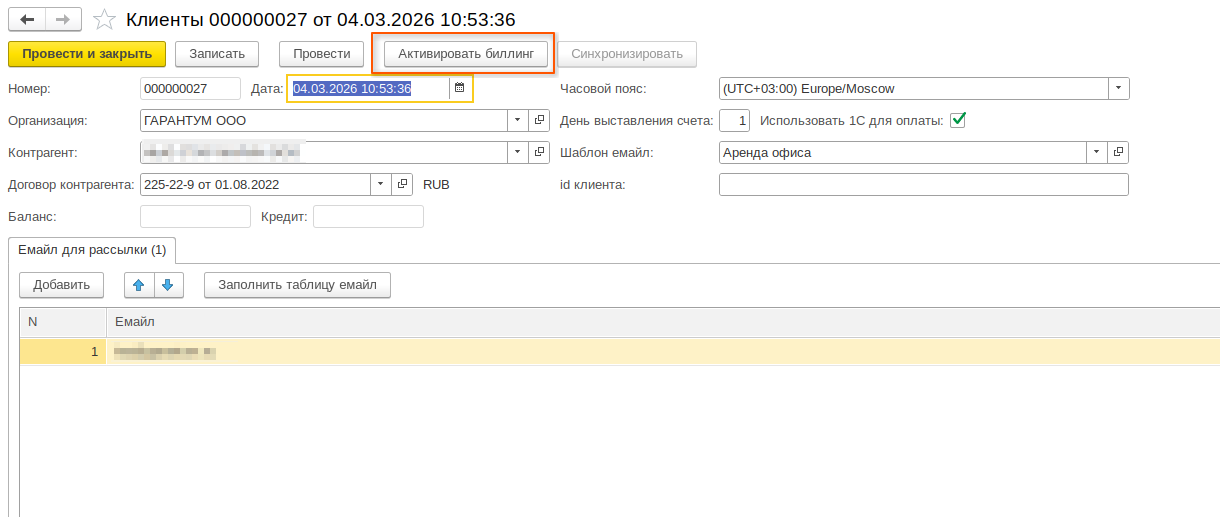Expand the Часовой пояс dropdown
The height and width of the screenshot is (517, 1220).
click(x=1118, y=89)
